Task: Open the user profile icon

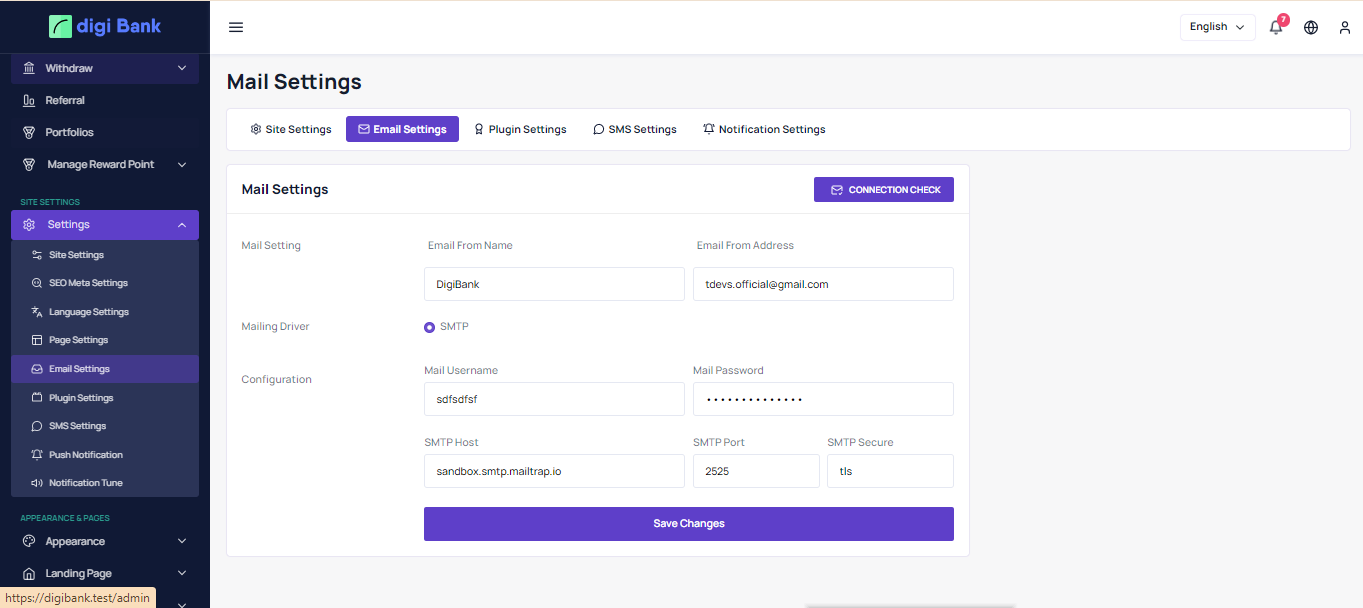Action: coord(1345,27)
